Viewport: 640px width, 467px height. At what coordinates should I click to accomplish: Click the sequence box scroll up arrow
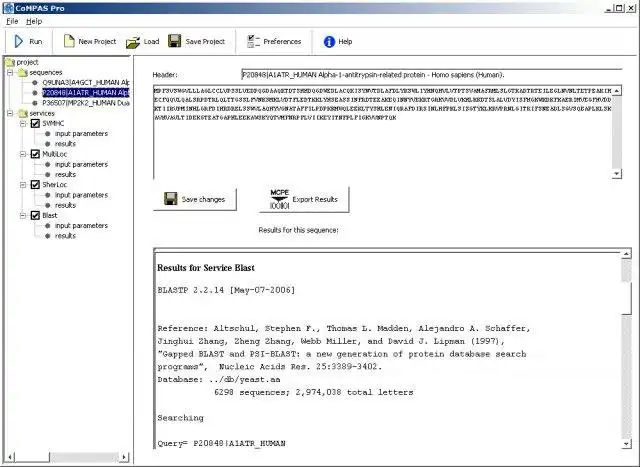point(617,91)
